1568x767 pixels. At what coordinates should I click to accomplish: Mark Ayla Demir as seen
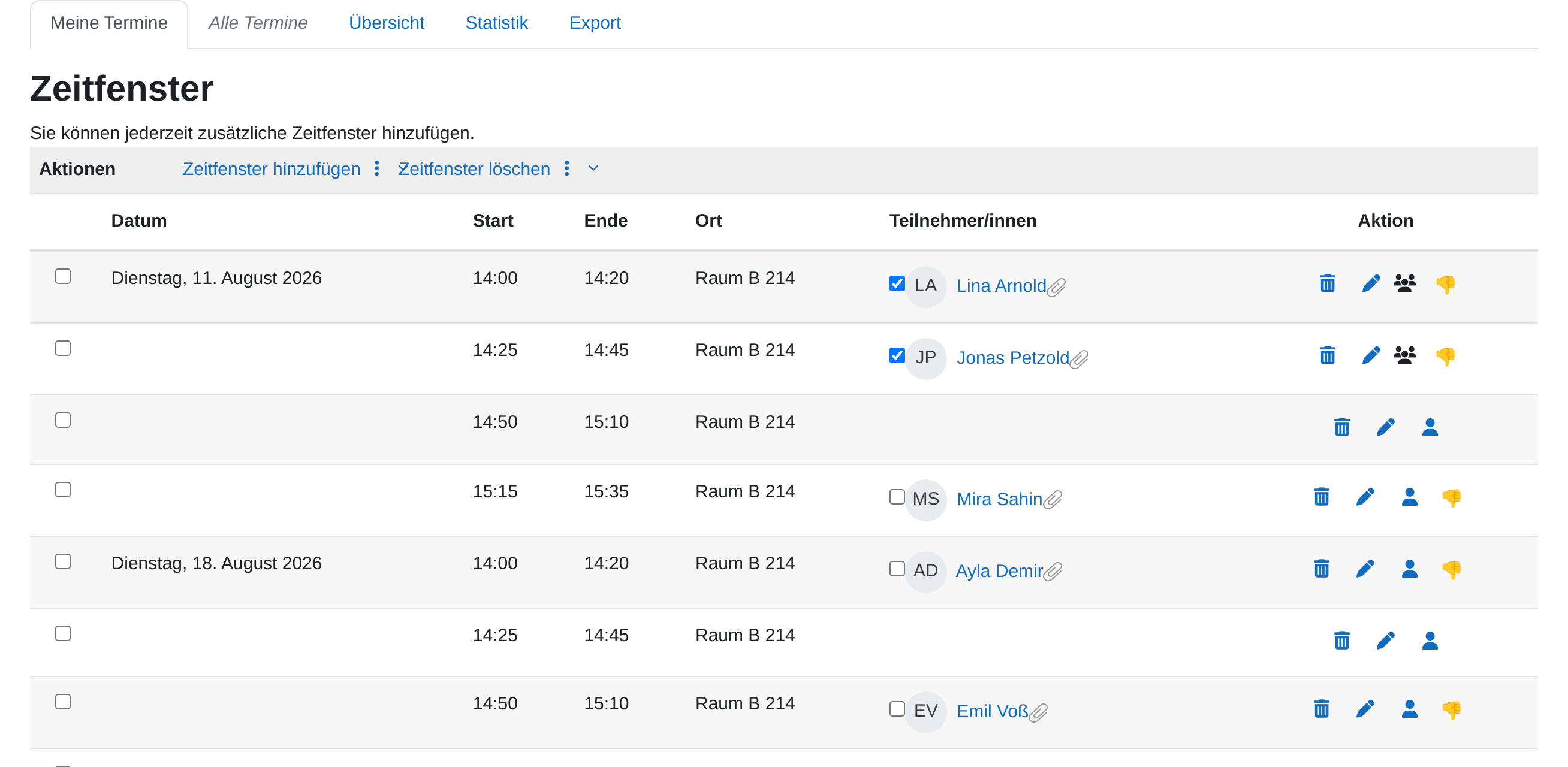click(x=897, y=568)
